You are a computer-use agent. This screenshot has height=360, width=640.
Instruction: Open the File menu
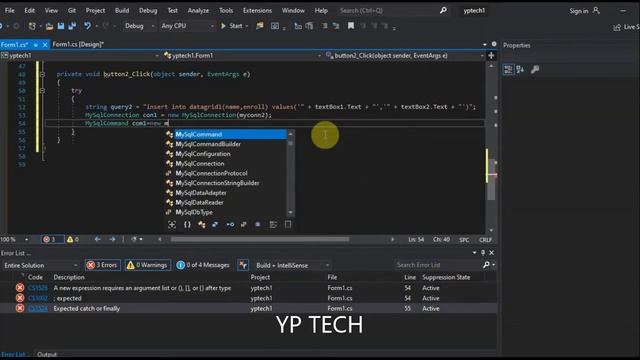(9, 11)
